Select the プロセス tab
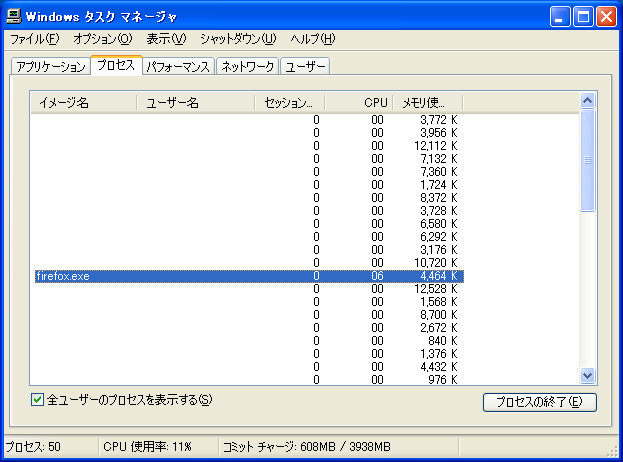Viewport: 623px width, 462px height. [x=116, y=65]
